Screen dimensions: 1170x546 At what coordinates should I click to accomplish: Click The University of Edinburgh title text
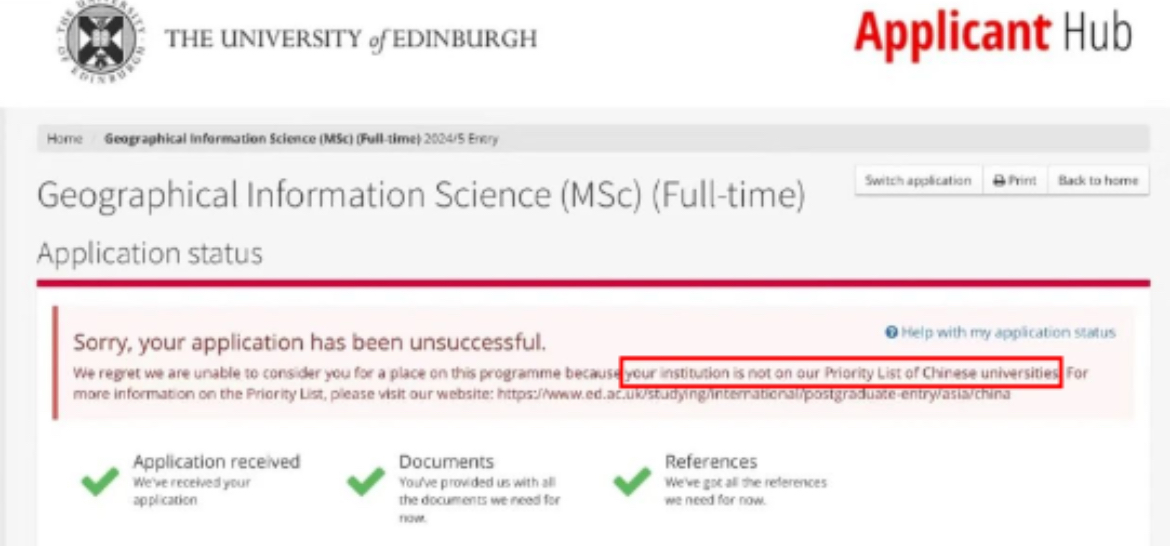351,39
